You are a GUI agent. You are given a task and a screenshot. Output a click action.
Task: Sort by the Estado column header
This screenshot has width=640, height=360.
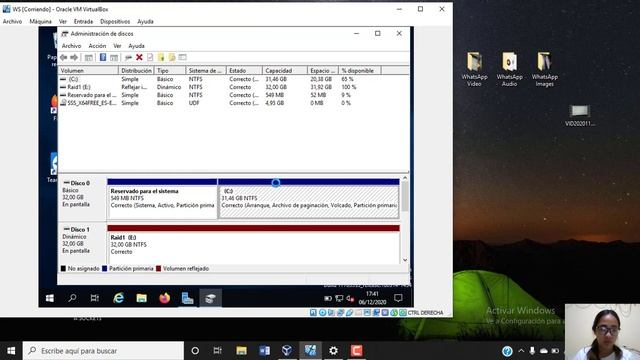(x=244, y=71)
